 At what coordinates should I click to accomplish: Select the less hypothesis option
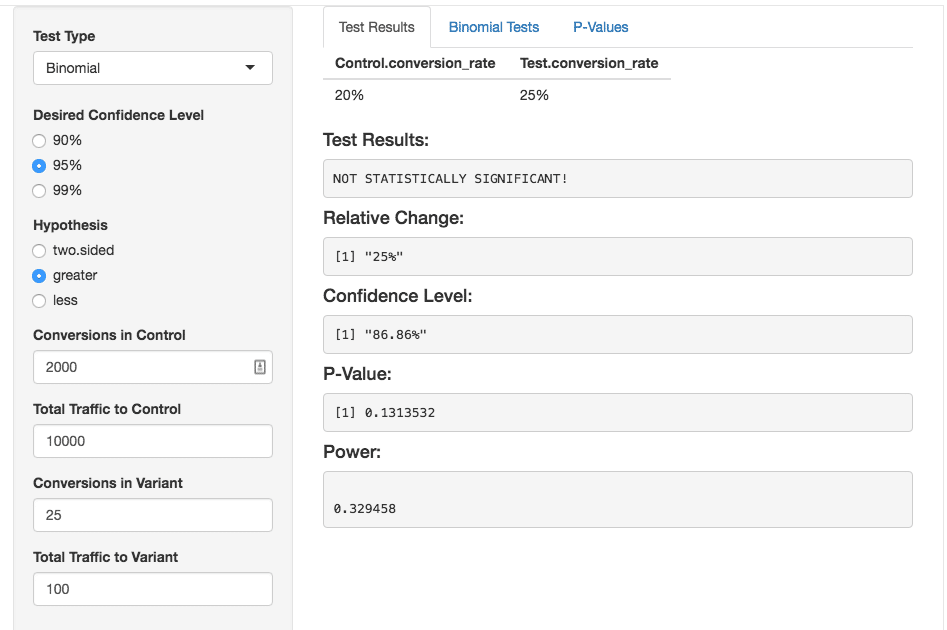[x=39, y=301]
